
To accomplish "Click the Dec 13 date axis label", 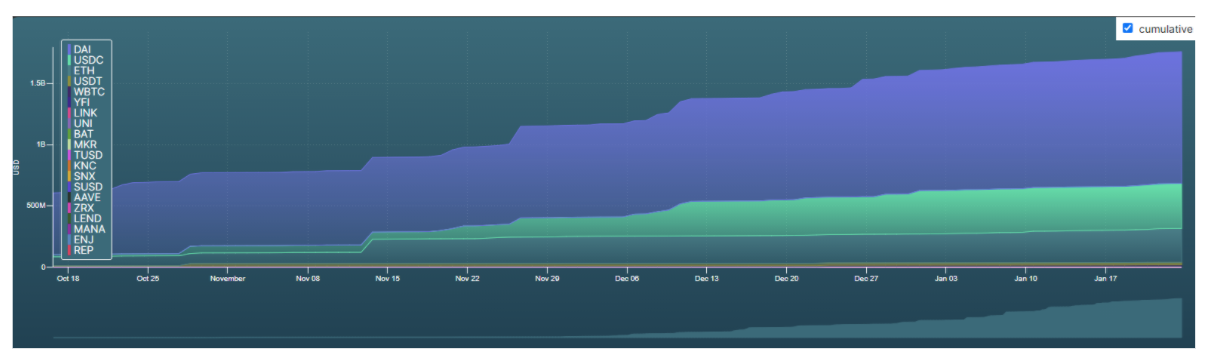I will tap(706, 280).
